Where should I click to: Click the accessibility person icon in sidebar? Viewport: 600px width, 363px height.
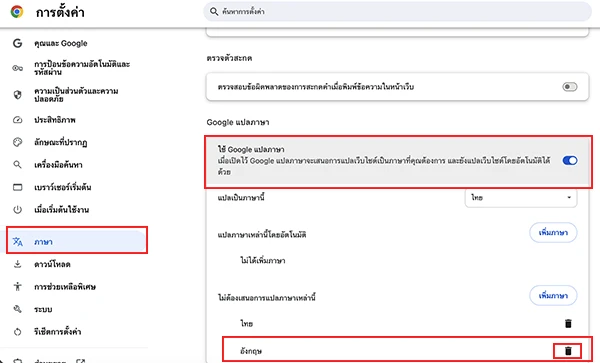(17, 286)
